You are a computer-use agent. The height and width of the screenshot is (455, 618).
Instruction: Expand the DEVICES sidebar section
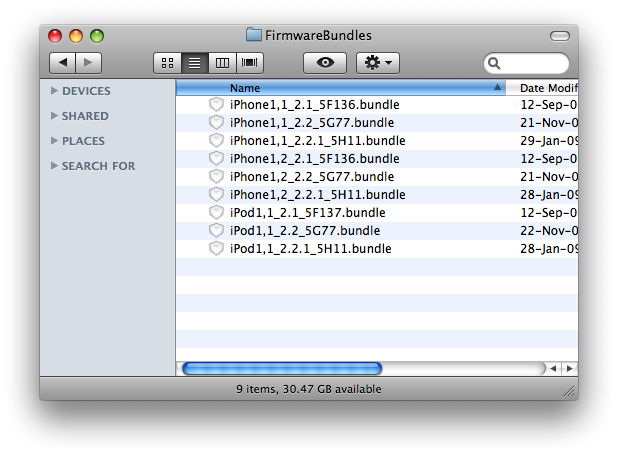(54, 91)
